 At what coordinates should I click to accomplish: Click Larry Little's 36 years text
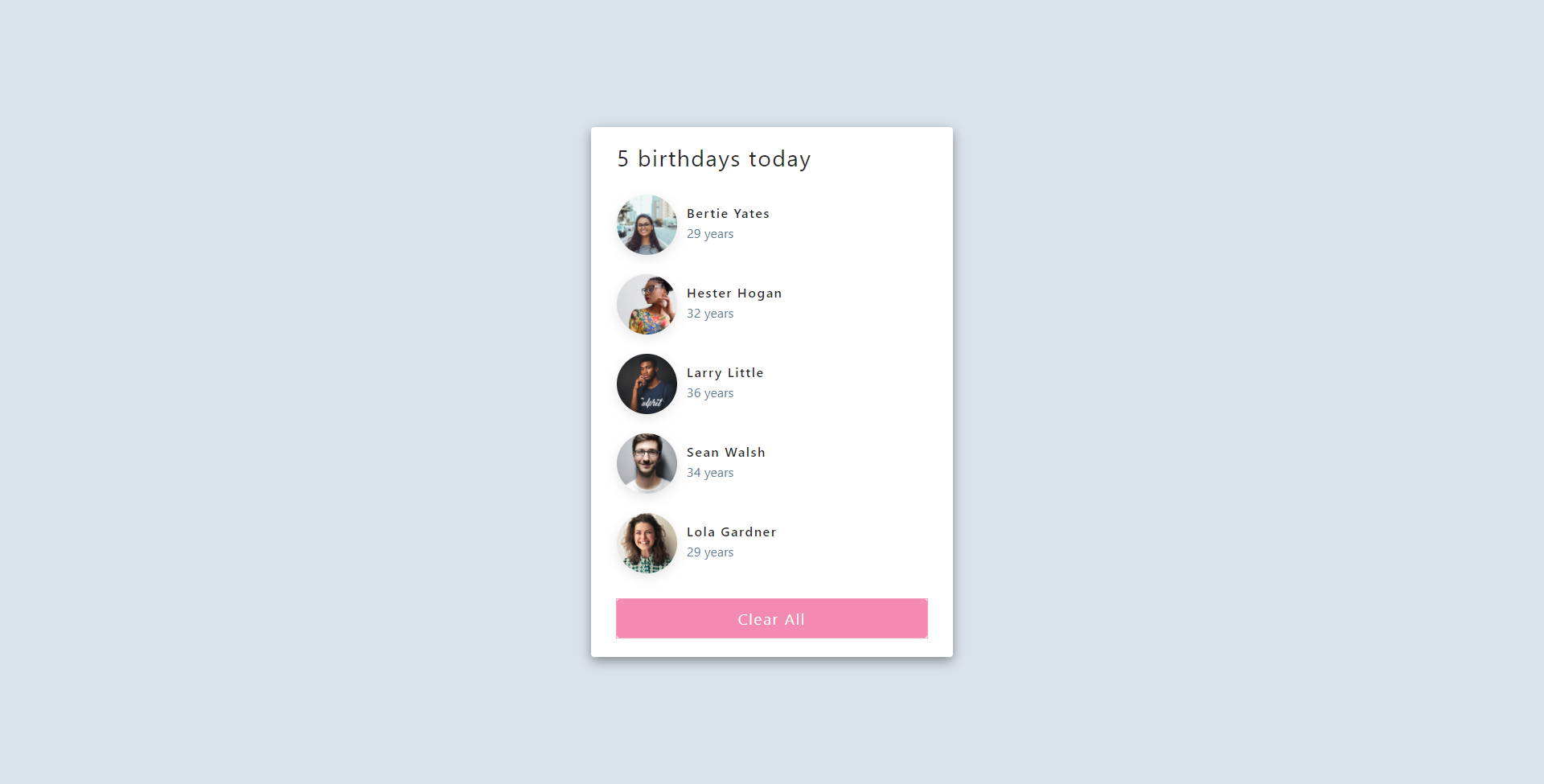[710, 393]
